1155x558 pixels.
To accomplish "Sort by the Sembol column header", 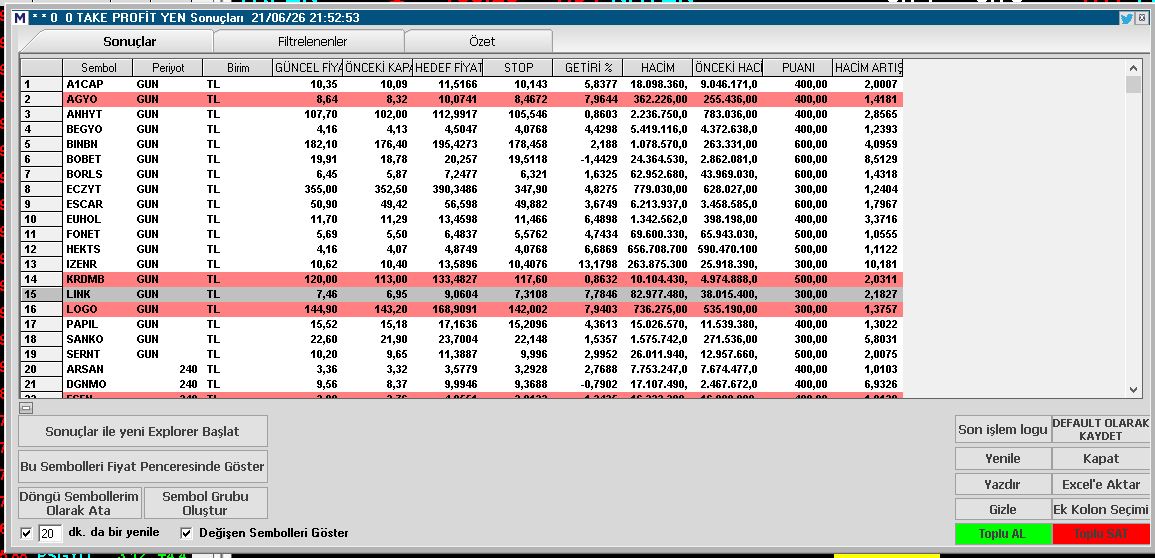I will 98,68.
